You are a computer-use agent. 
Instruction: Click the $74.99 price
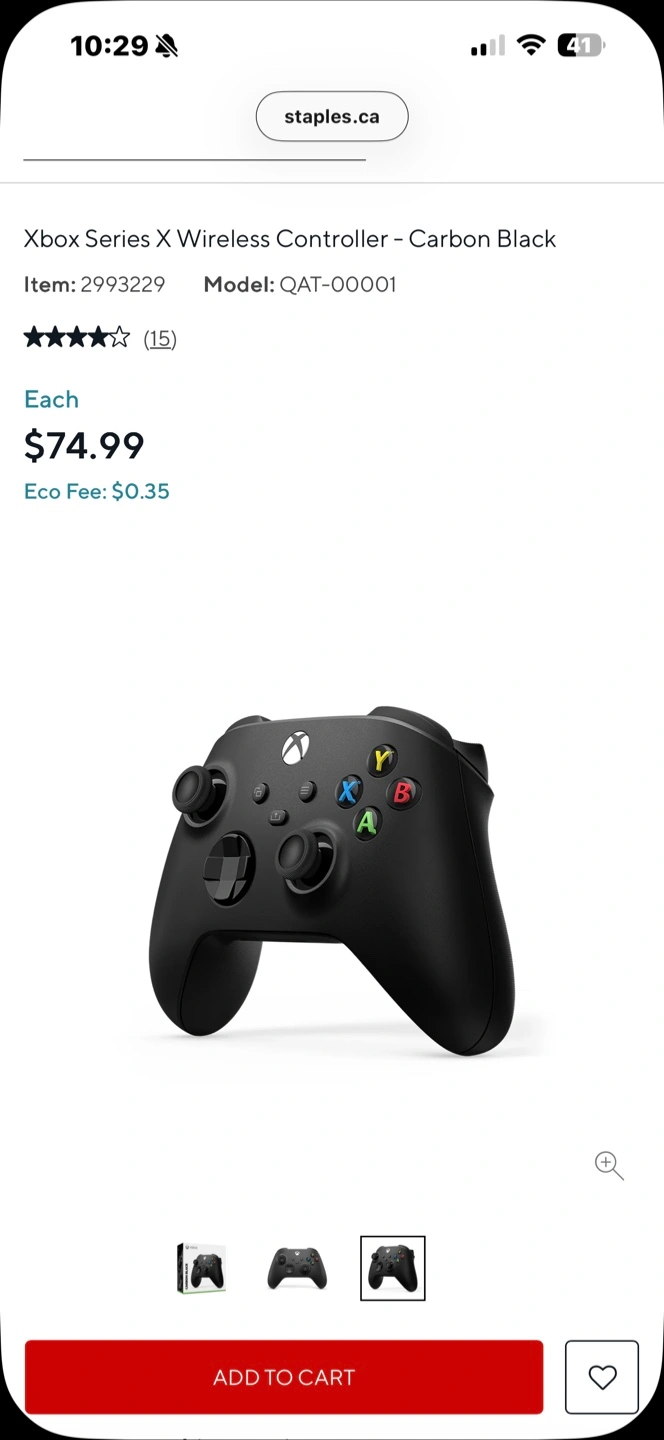pyautogui.click(x=84, y=445)
